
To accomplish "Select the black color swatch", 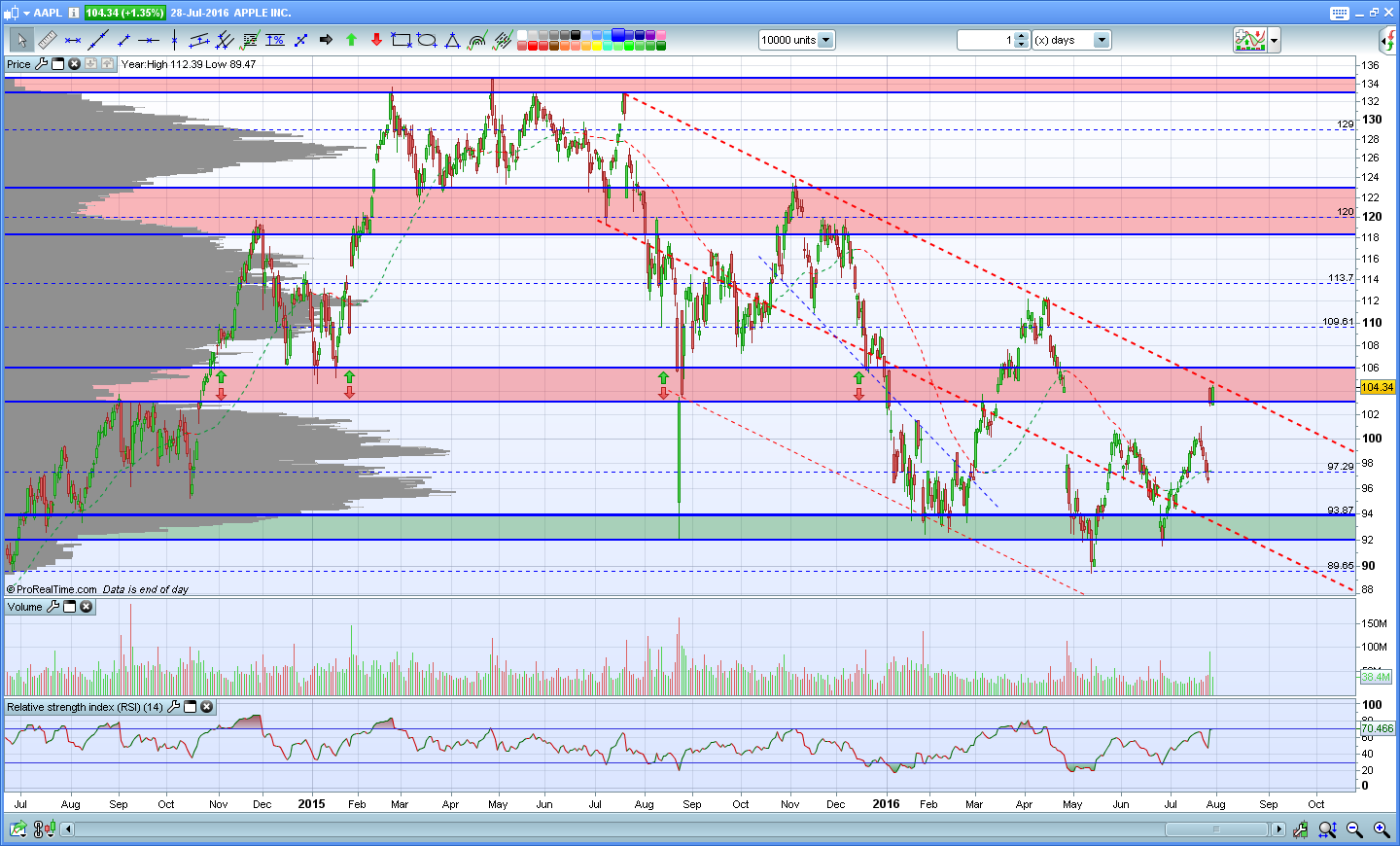I will [576, 35].
